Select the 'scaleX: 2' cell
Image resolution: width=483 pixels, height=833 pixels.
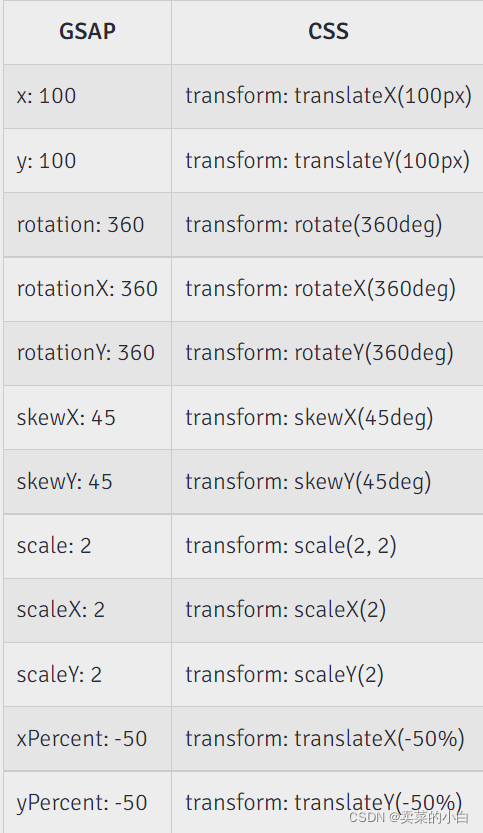point(87,610)
